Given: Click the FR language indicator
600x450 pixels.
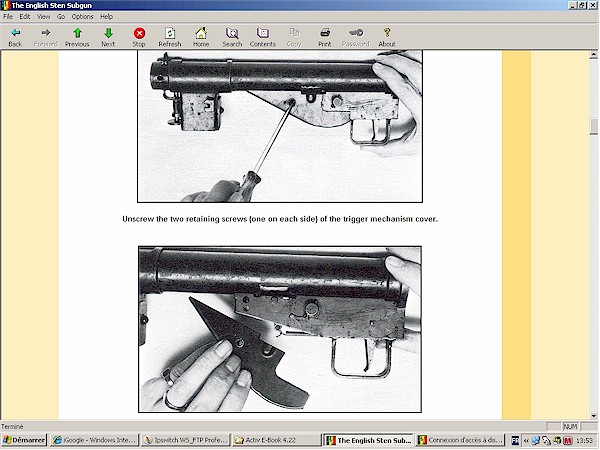Looking at the screenshot, I should (515, 440).
